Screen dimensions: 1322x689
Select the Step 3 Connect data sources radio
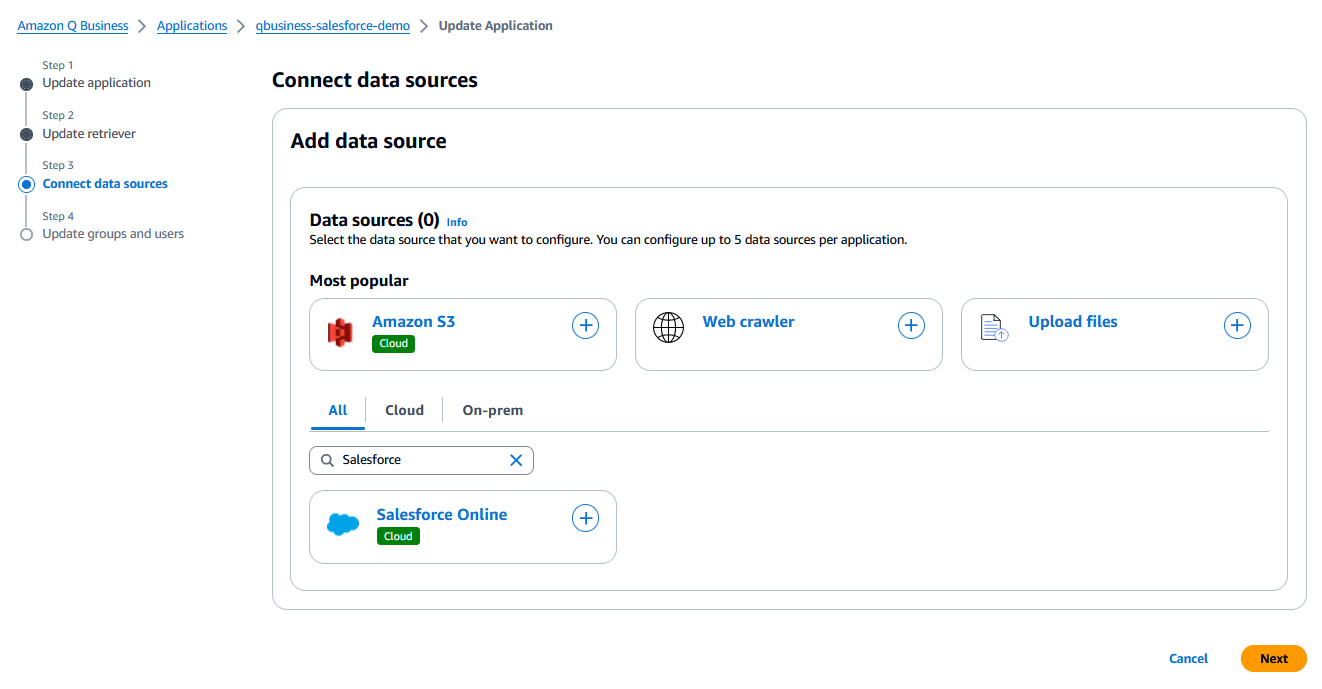pos(26,183)
